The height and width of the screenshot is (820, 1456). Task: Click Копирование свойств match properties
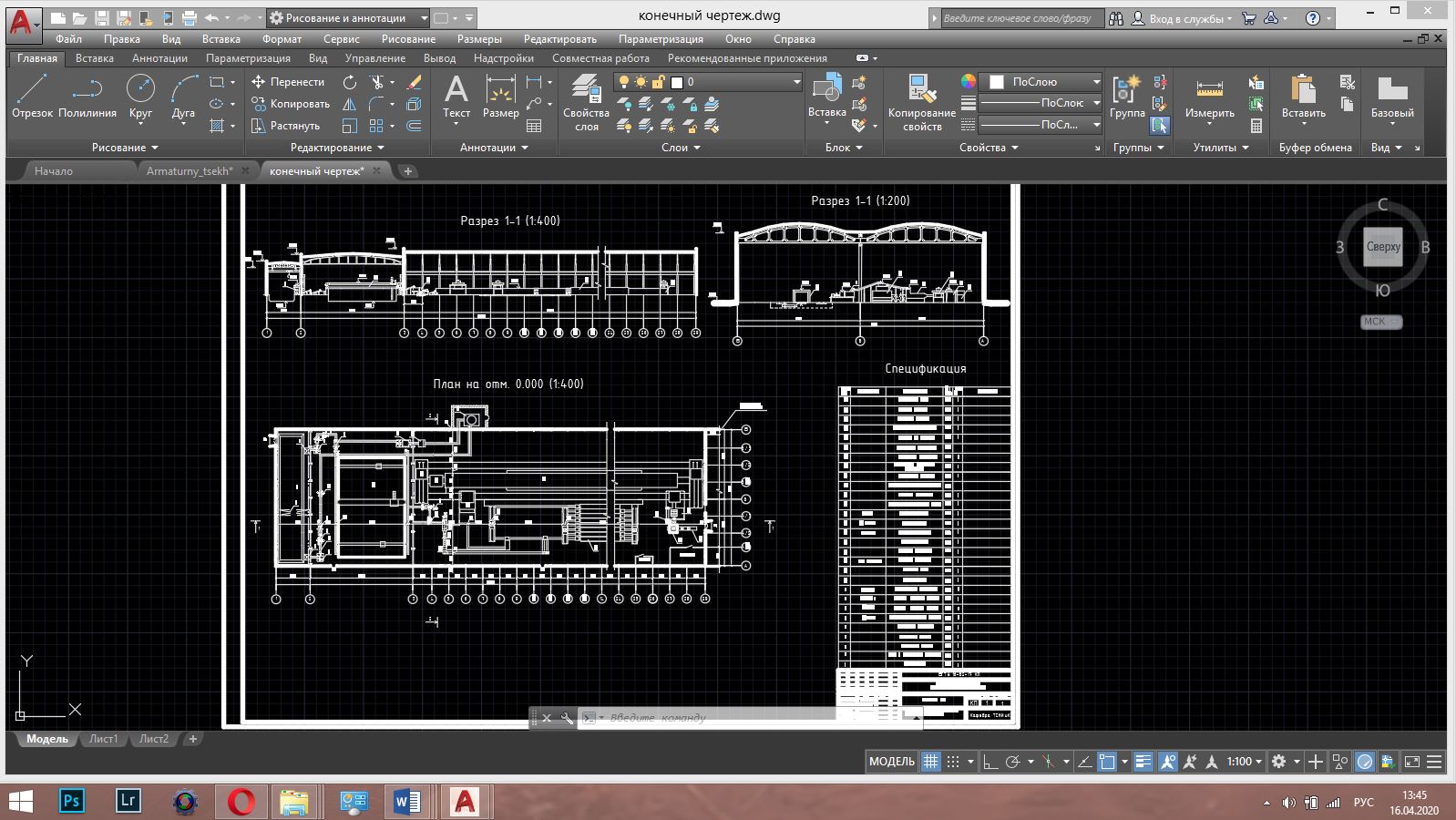tap(922, 102)
